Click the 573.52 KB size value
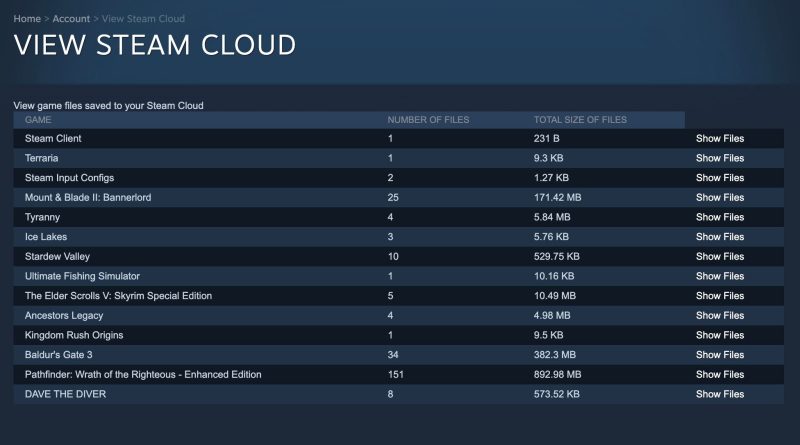The width and height of the screenshot is (800, 445). tap(557, 394)
